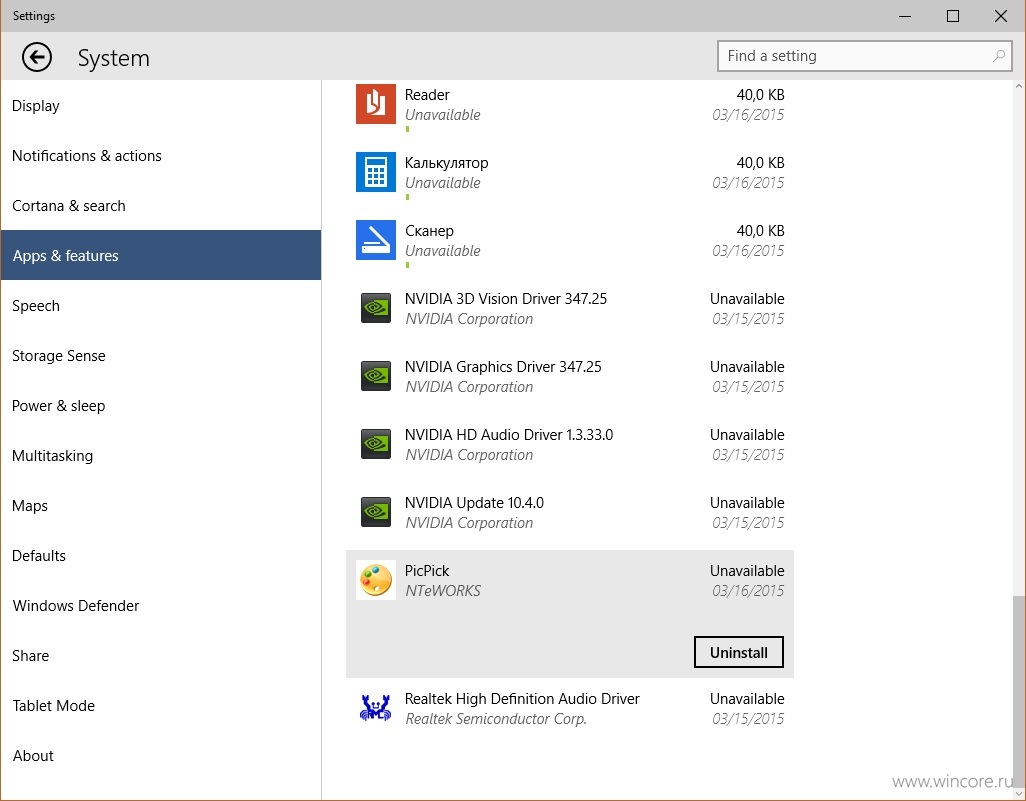Click the Reader 40,0 KB size
Screen dimensions: 1026x801
tap(760, 95)
